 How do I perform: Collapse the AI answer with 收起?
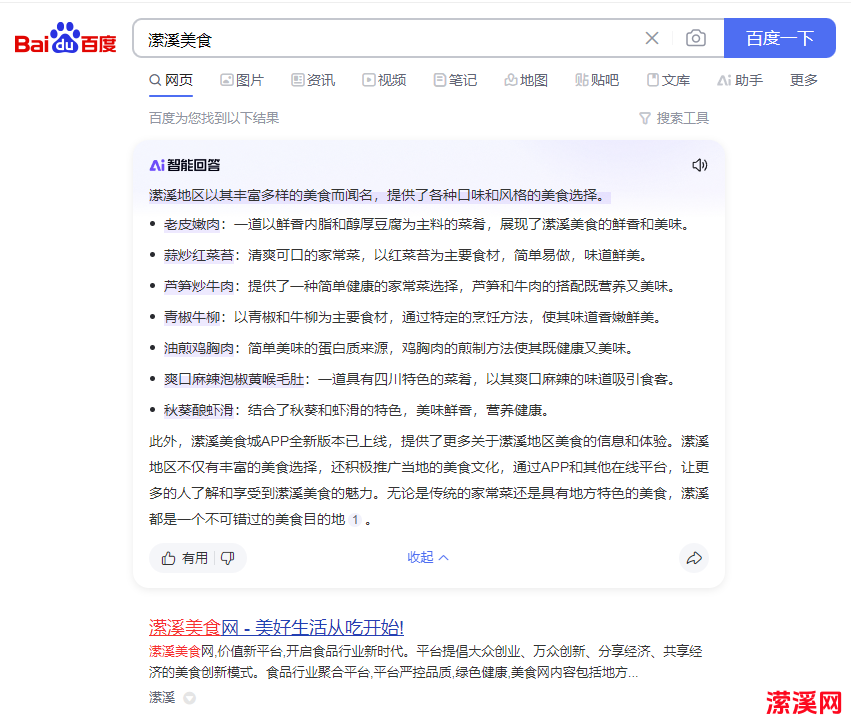click(428, 558)
